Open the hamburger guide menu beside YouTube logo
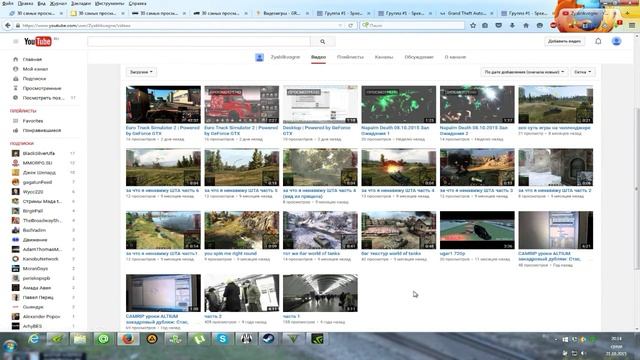The image size is (640, 360). (x=16, y=41)
